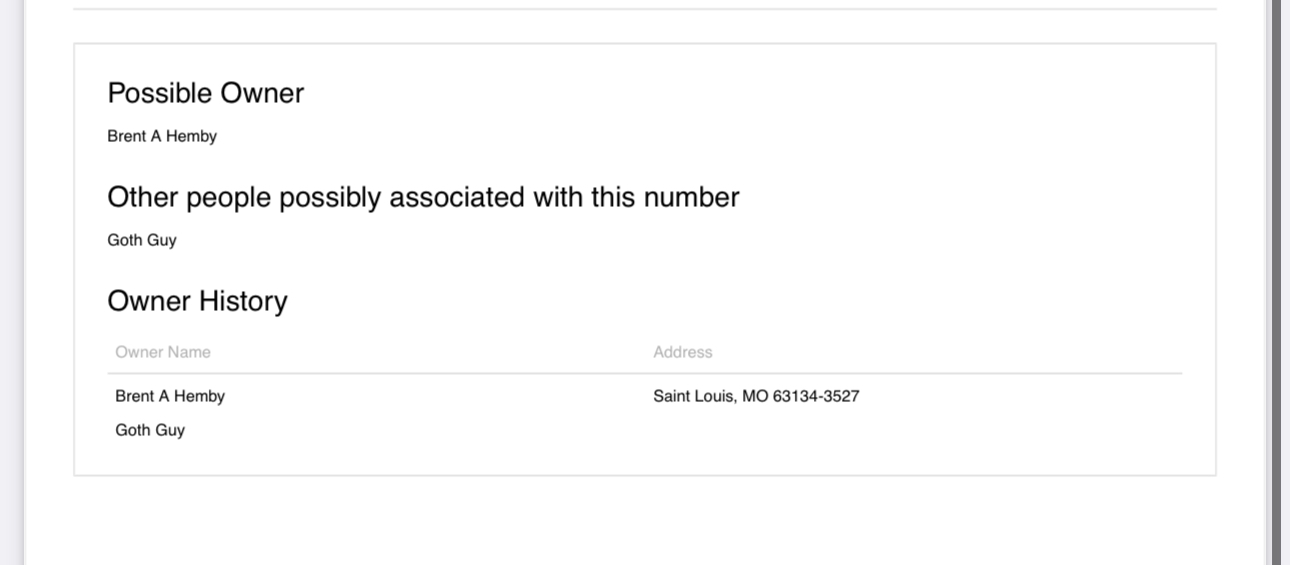
Task: Click the gray left page margin
Action: pyautogui.click(x=12, y=282)
